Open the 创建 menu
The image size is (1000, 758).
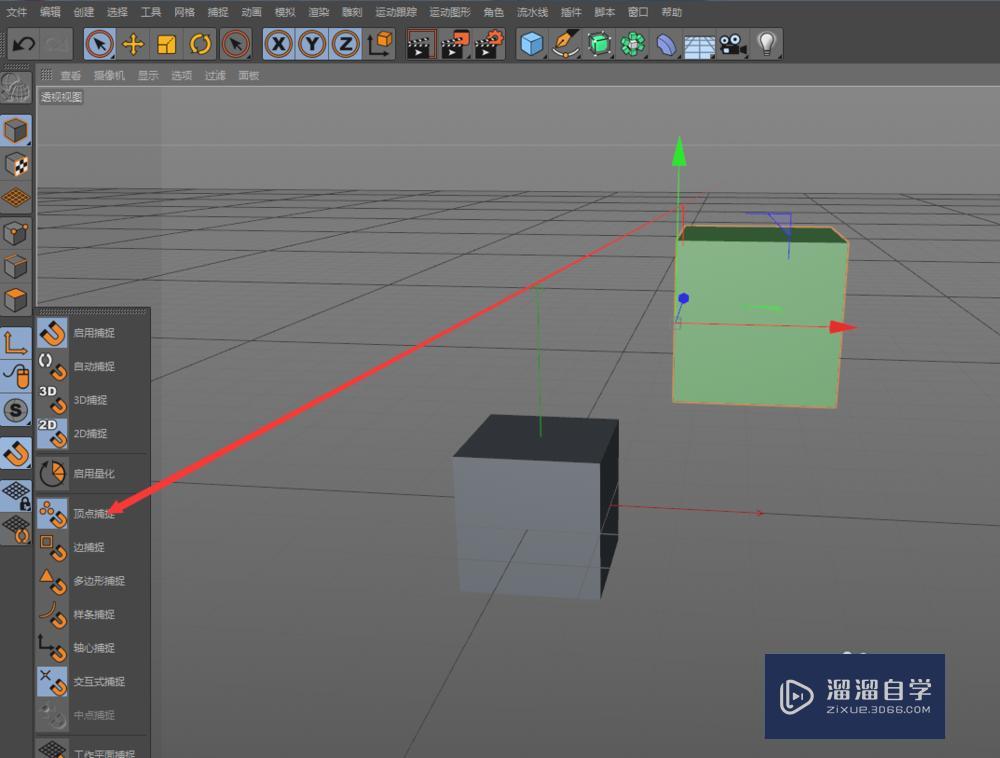pyautogui.click(x=84, y=11)
